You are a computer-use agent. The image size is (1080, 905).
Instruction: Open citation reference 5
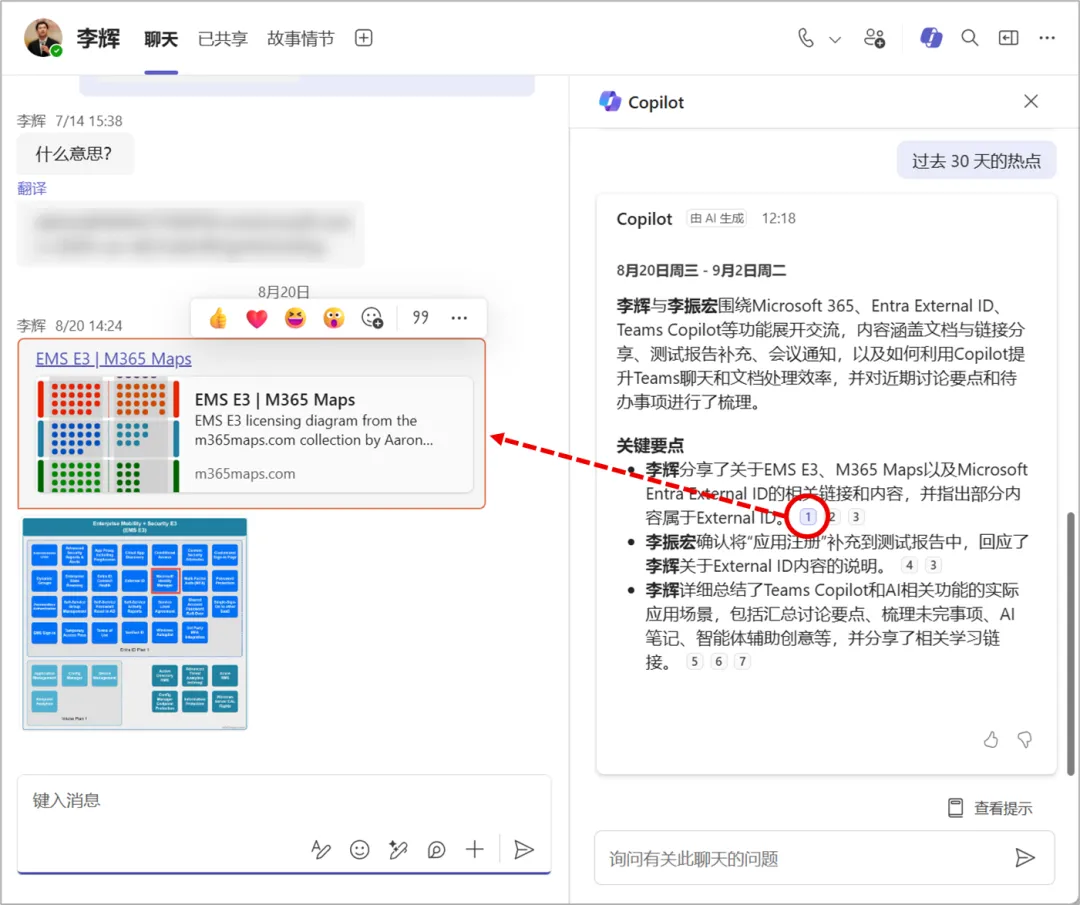click(x=694, y=661)
